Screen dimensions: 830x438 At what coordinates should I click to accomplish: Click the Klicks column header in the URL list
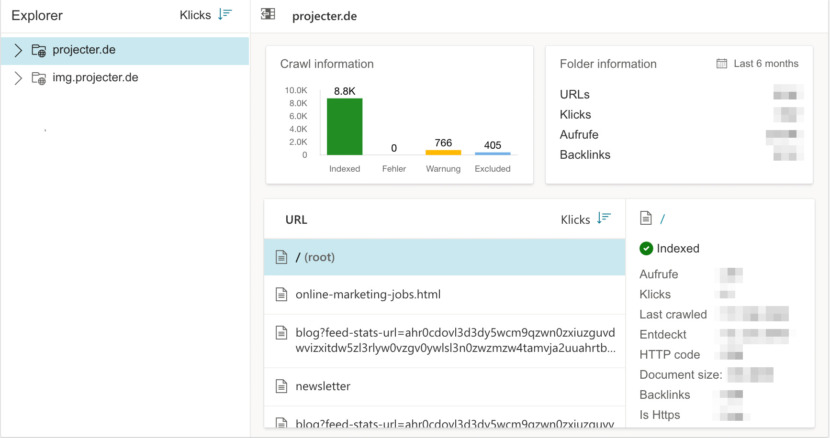(575, 219)
